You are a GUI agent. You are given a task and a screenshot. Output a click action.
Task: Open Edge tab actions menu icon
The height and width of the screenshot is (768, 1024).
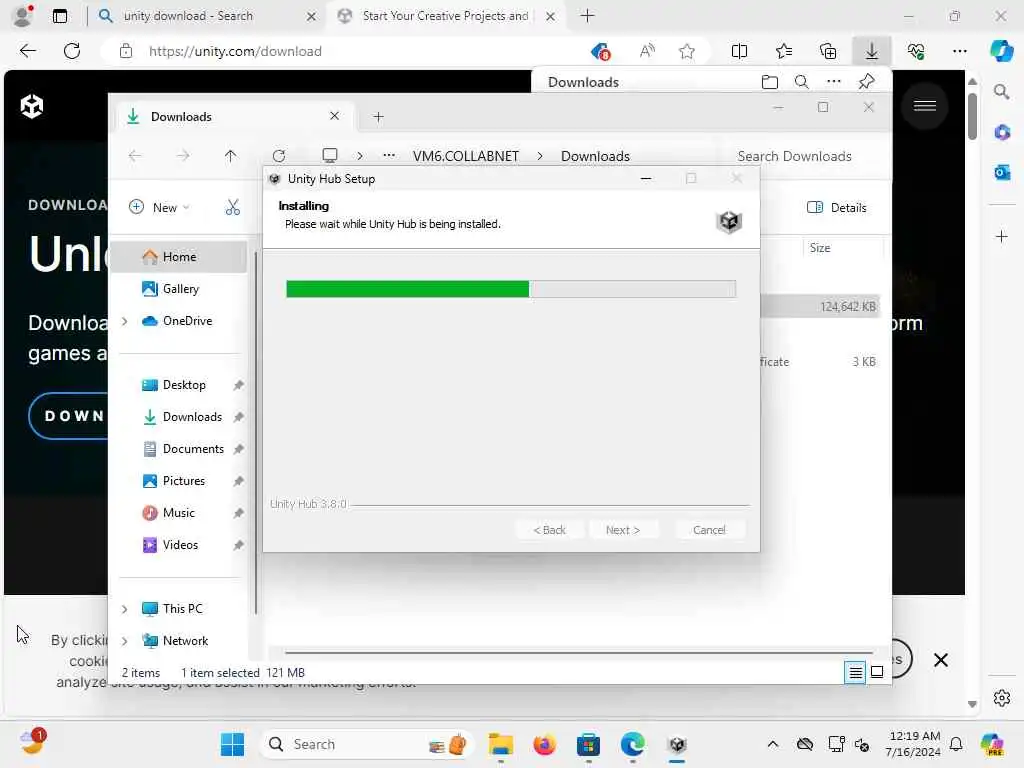(x=60, y=16)
